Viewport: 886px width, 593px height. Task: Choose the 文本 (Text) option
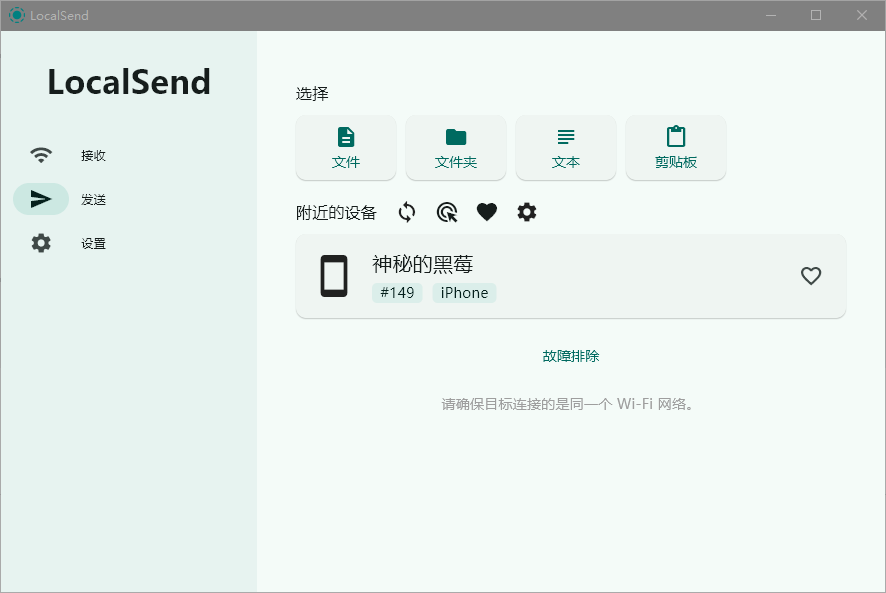click(x=566, y=148)
